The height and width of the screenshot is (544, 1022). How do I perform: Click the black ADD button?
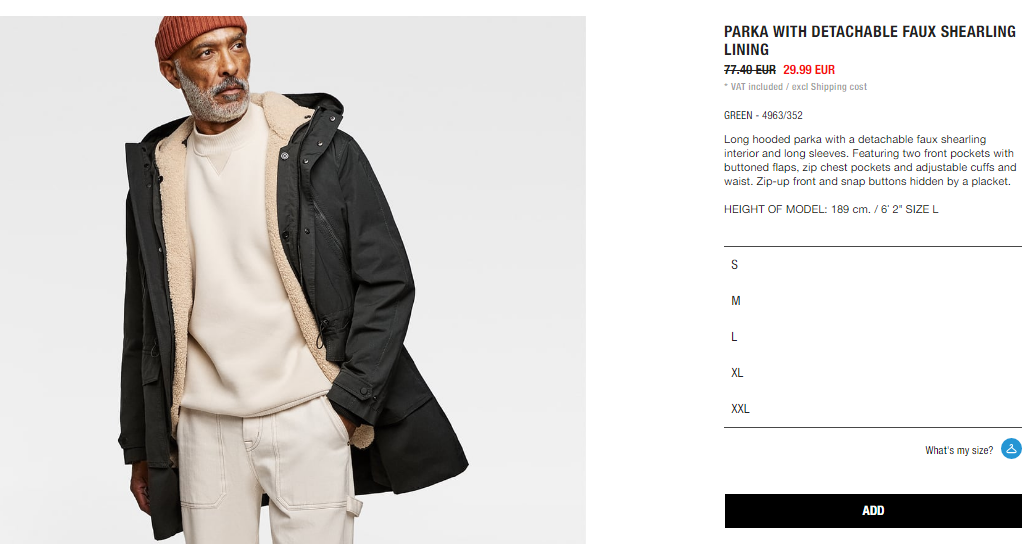pyautogui.click(x=873, y=511)
